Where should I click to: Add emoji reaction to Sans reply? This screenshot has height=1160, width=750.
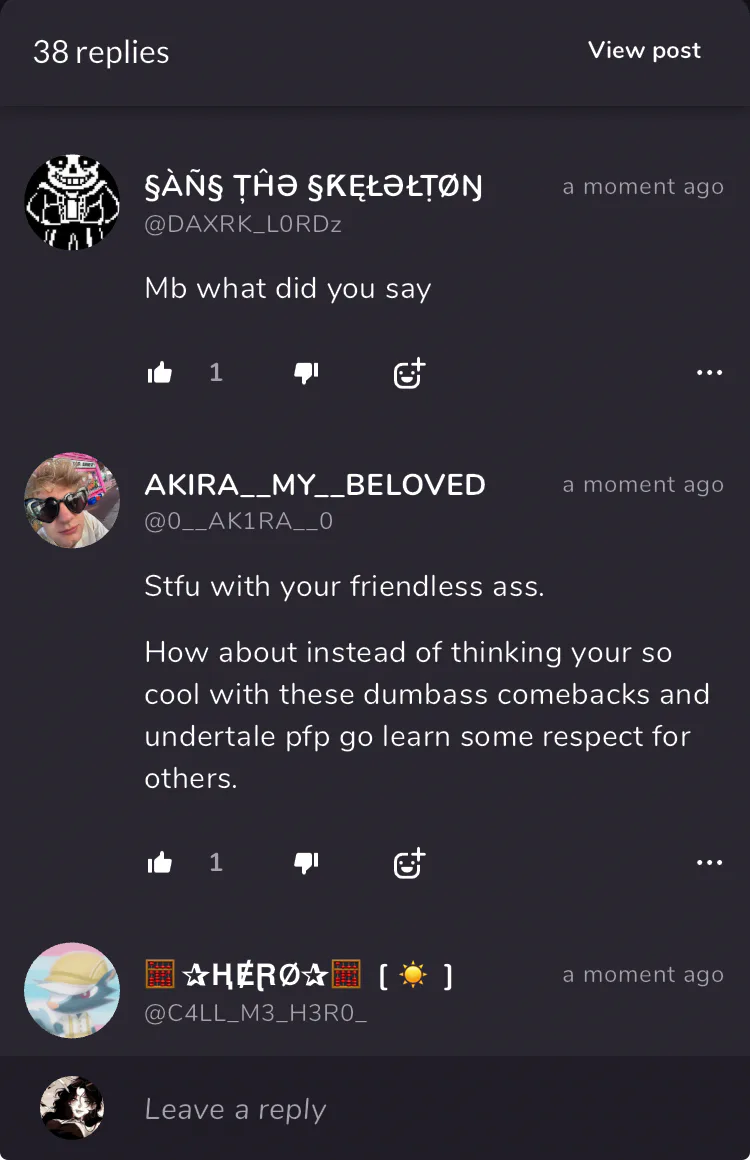coord(409,373)
